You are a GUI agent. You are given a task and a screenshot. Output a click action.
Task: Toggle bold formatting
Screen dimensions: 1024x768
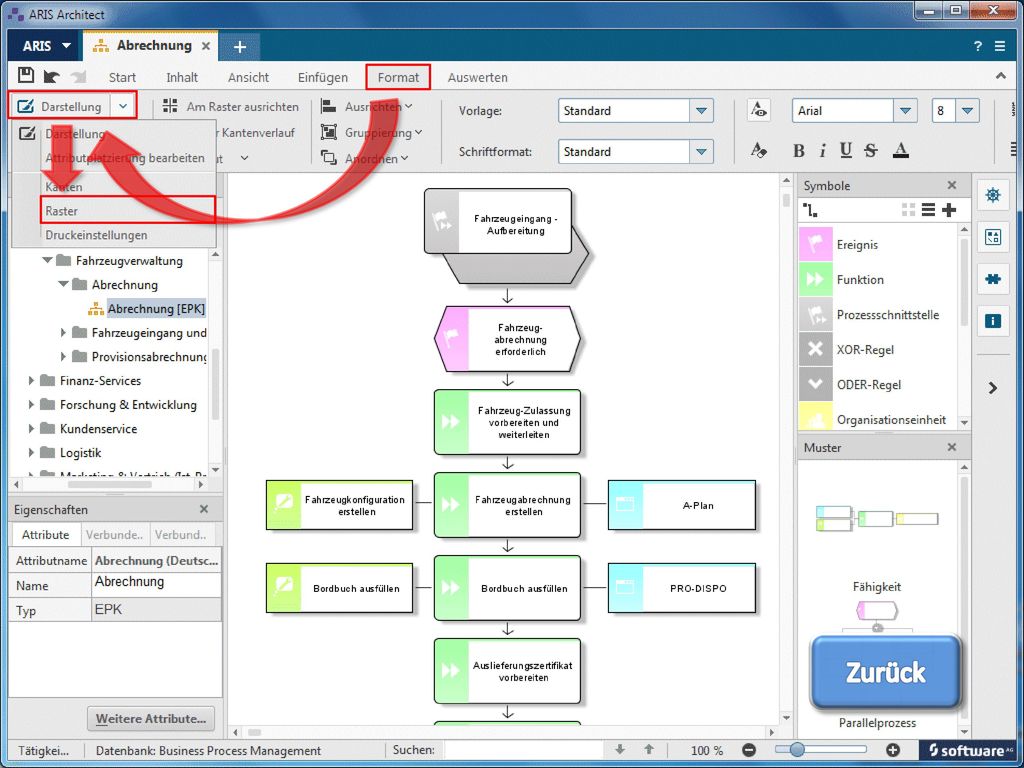tap(798, 151)
